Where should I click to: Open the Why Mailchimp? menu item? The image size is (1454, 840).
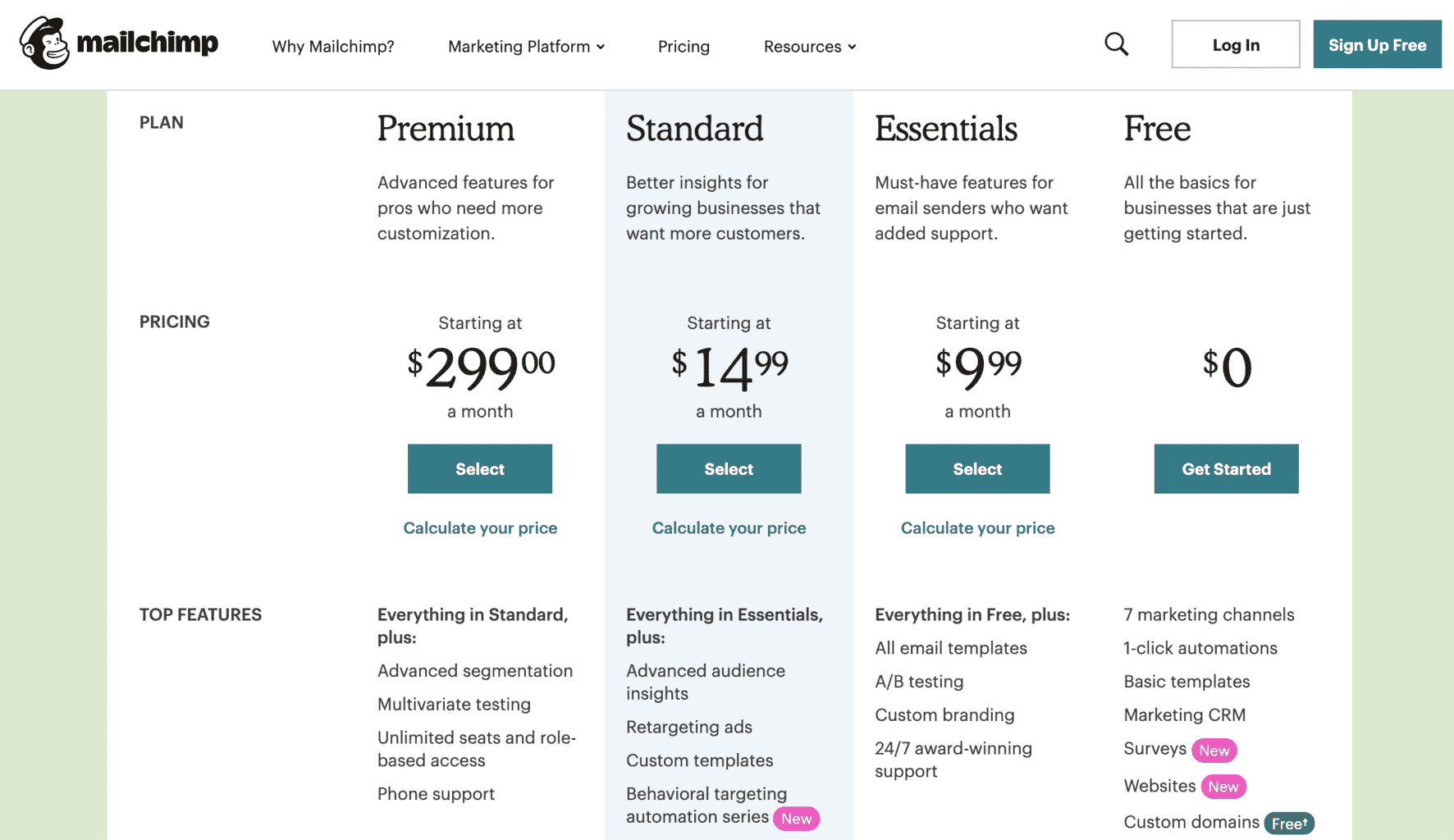tap(333, 47)
